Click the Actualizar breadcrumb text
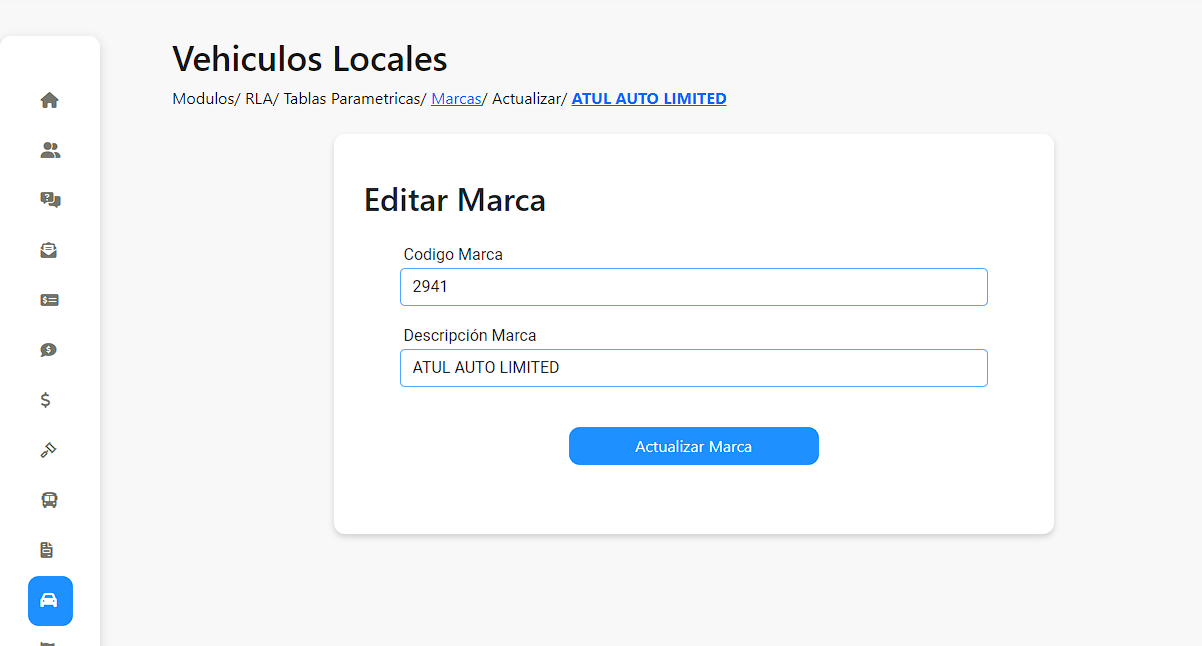This screenshot has height=646, width=1202. point(526,99)
